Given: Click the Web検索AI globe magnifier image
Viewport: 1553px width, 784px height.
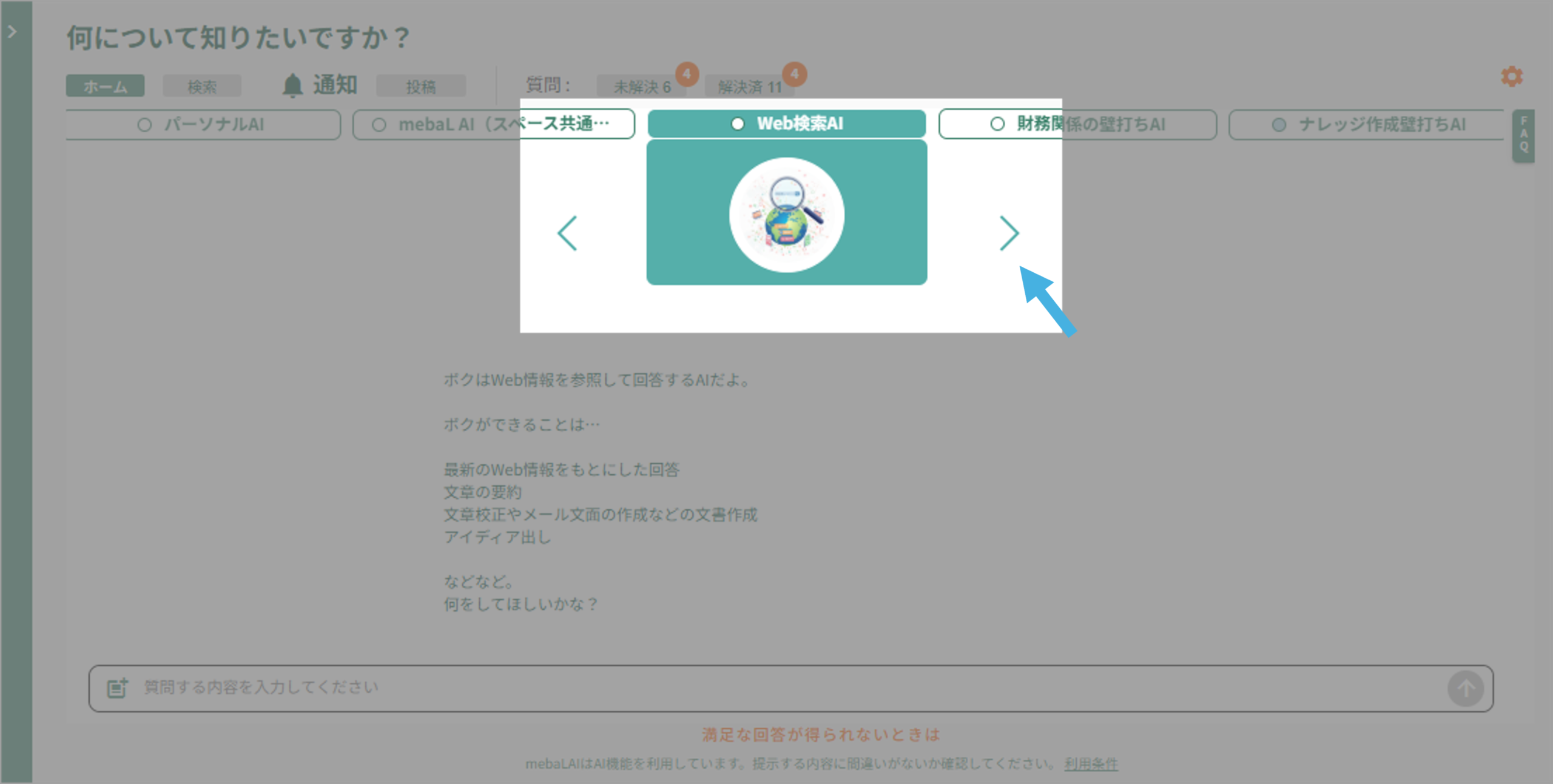Looking at the screenshot, I should 786,215.
